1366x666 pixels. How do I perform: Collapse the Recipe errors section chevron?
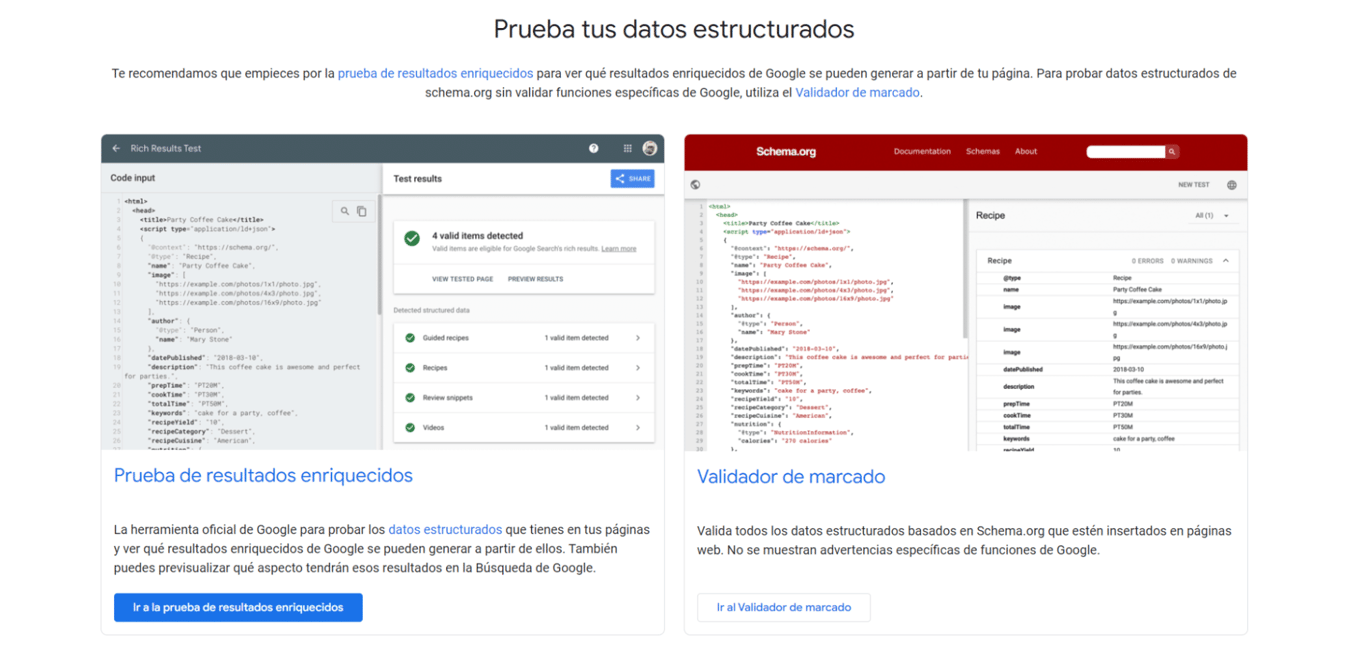1226,261
